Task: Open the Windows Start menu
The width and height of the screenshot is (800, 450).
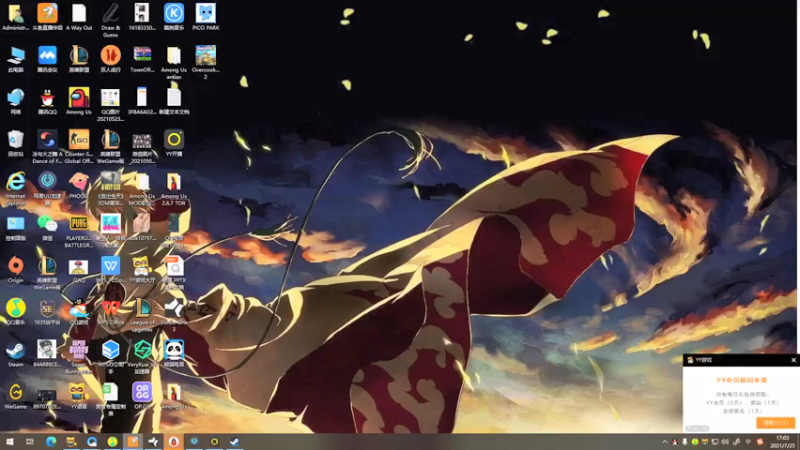Action: pyautogui.click(x=10, y=441)
